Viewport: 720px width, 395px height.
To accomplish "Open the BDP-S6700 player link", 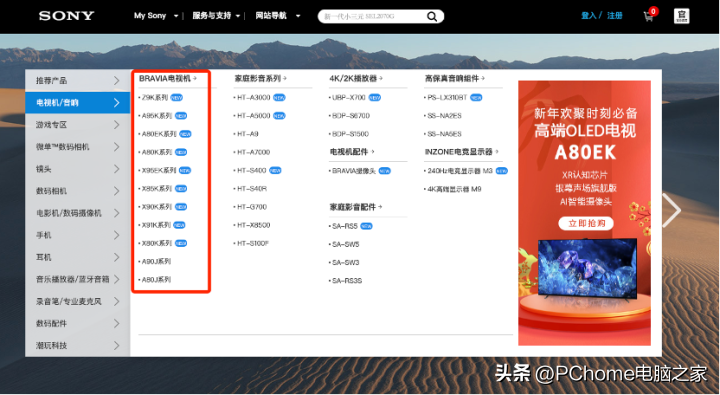I will [x=350, y=116].
